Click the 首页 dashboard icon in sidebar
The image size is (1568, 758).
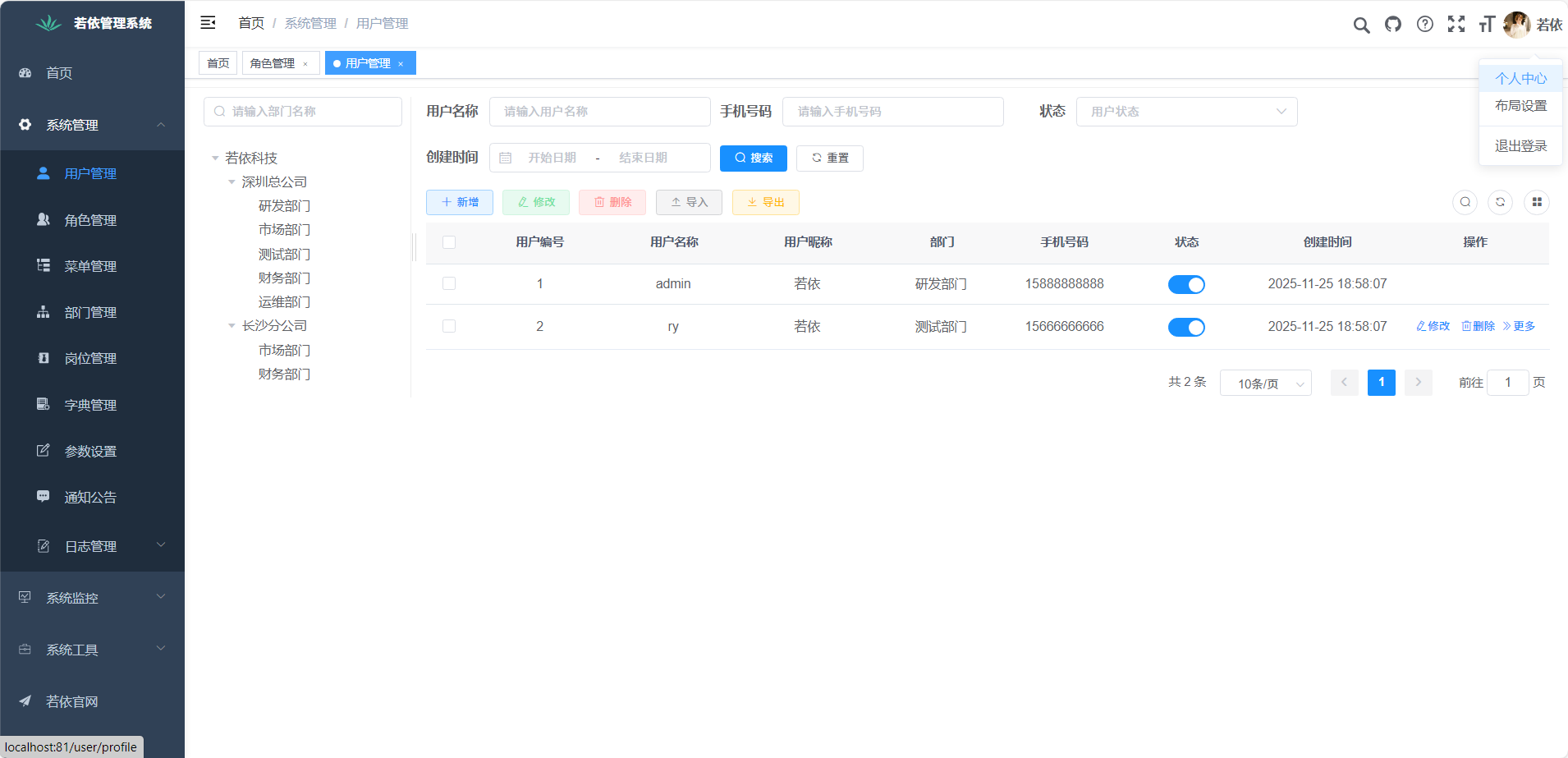pyautogui.click(x=25, y=73)
